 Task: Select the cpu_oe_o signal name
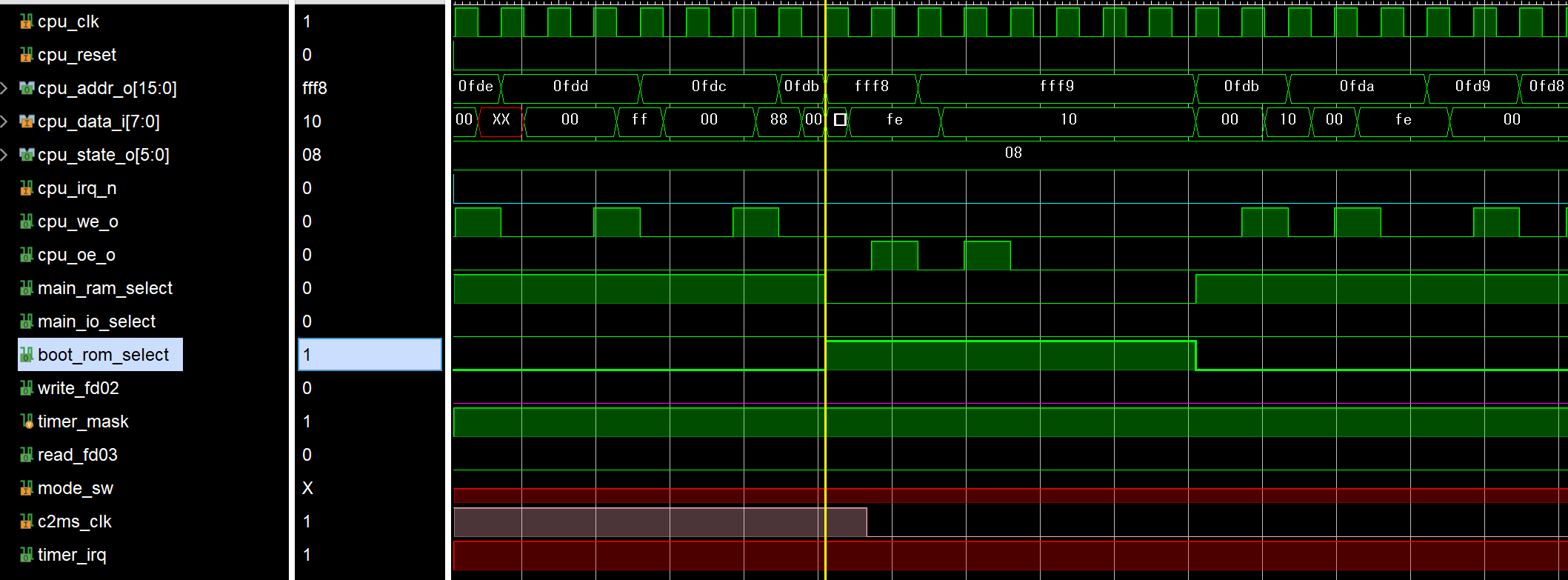click(x=76, y=255)
